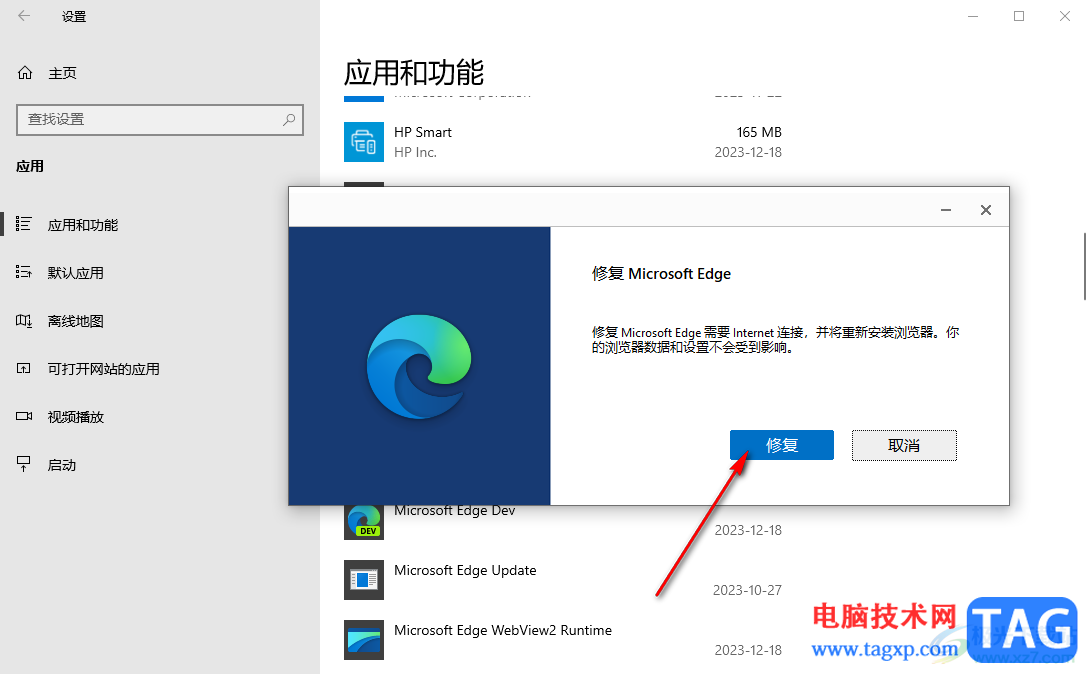
Task: Click the 取消 button in the dialog
Action: (x=904, y=445)
